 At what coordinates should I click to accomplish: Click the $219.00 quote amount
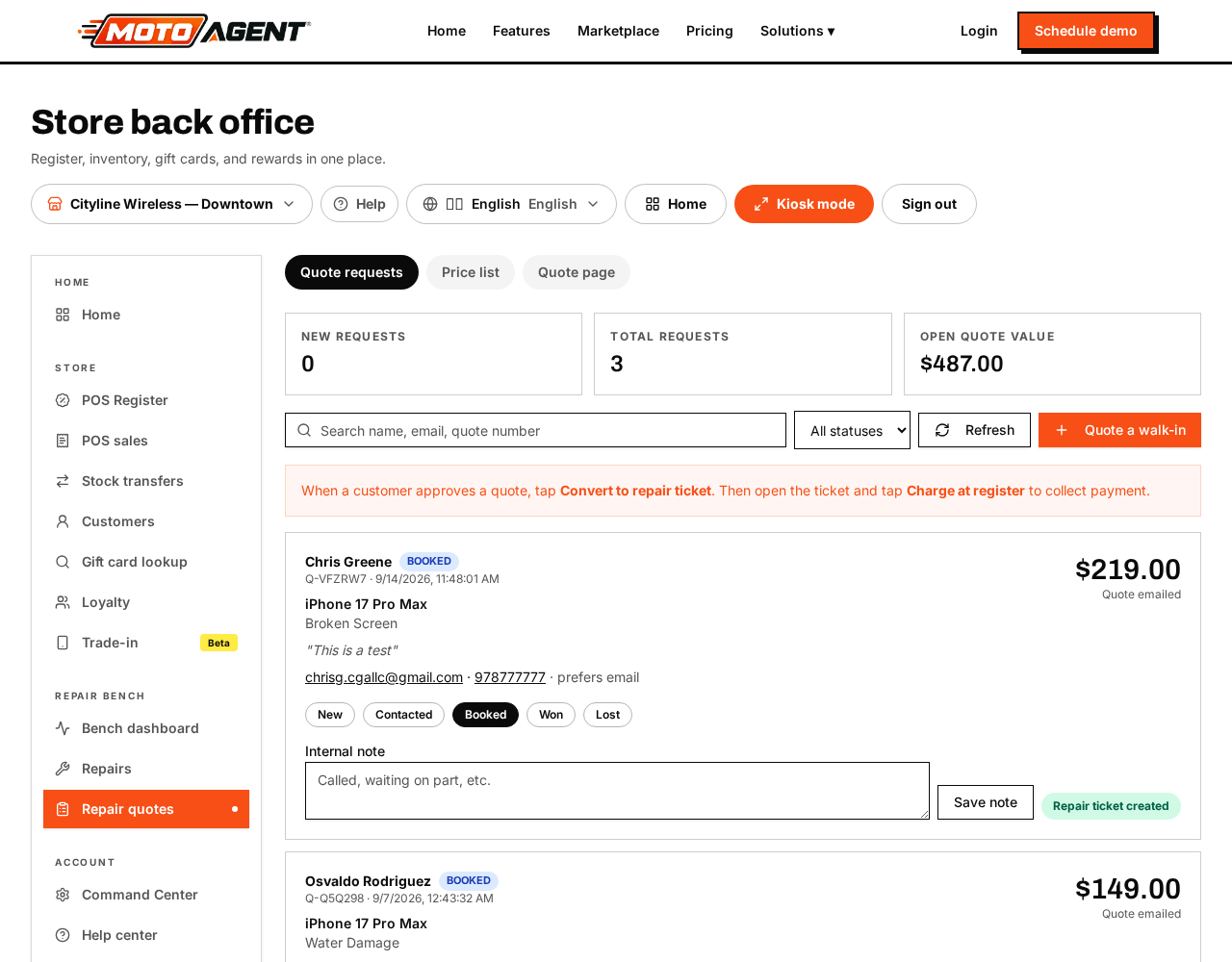1128,570
